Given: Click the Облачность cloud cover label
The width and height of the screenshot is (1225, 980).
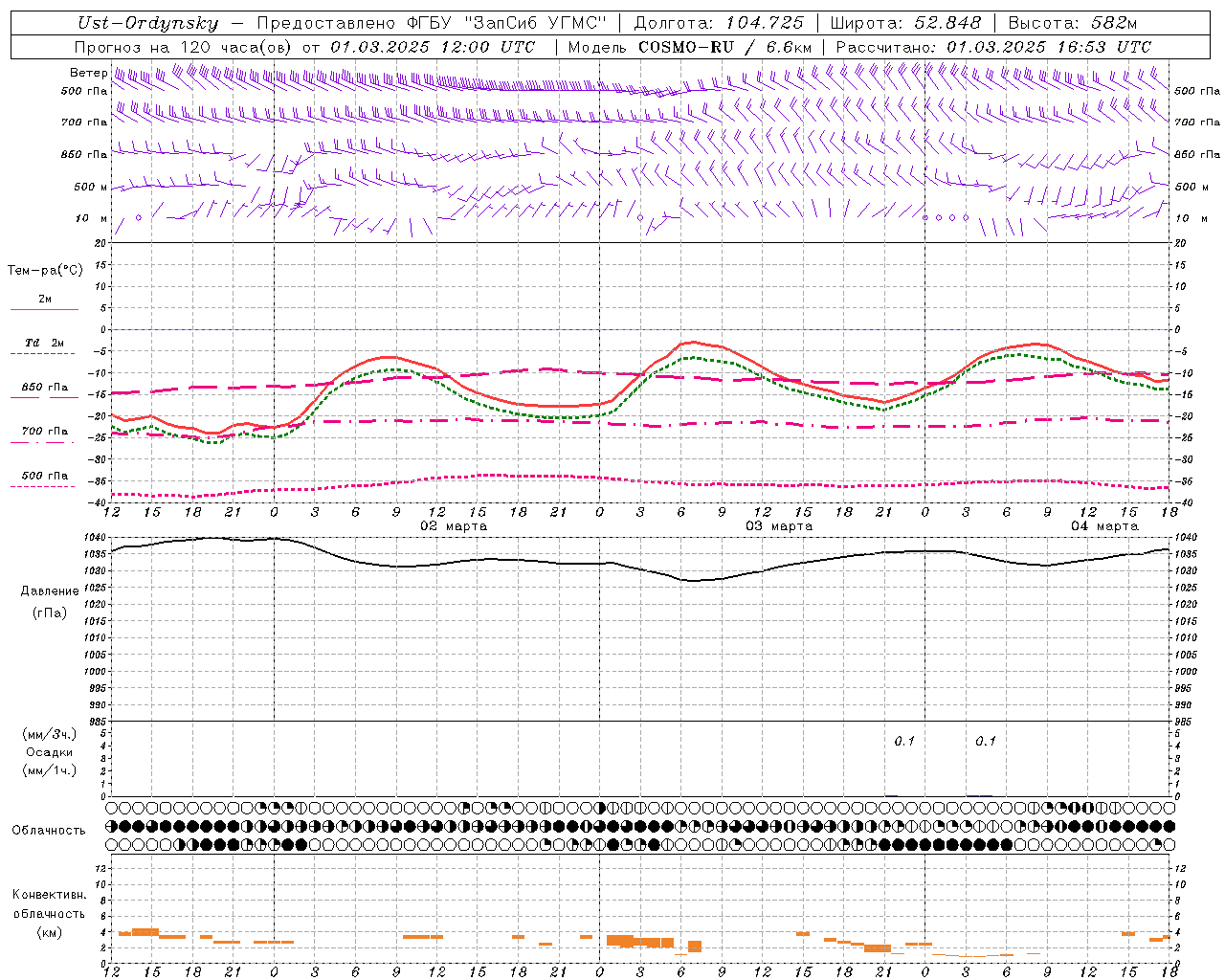Looking at the screenshot, I should pos(49,831).
